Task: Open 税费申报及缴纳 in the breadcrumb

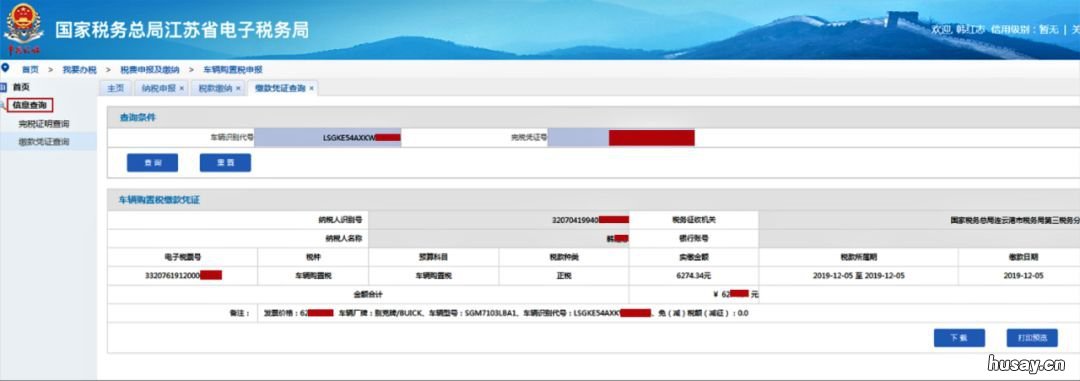Action: (149, 70)
